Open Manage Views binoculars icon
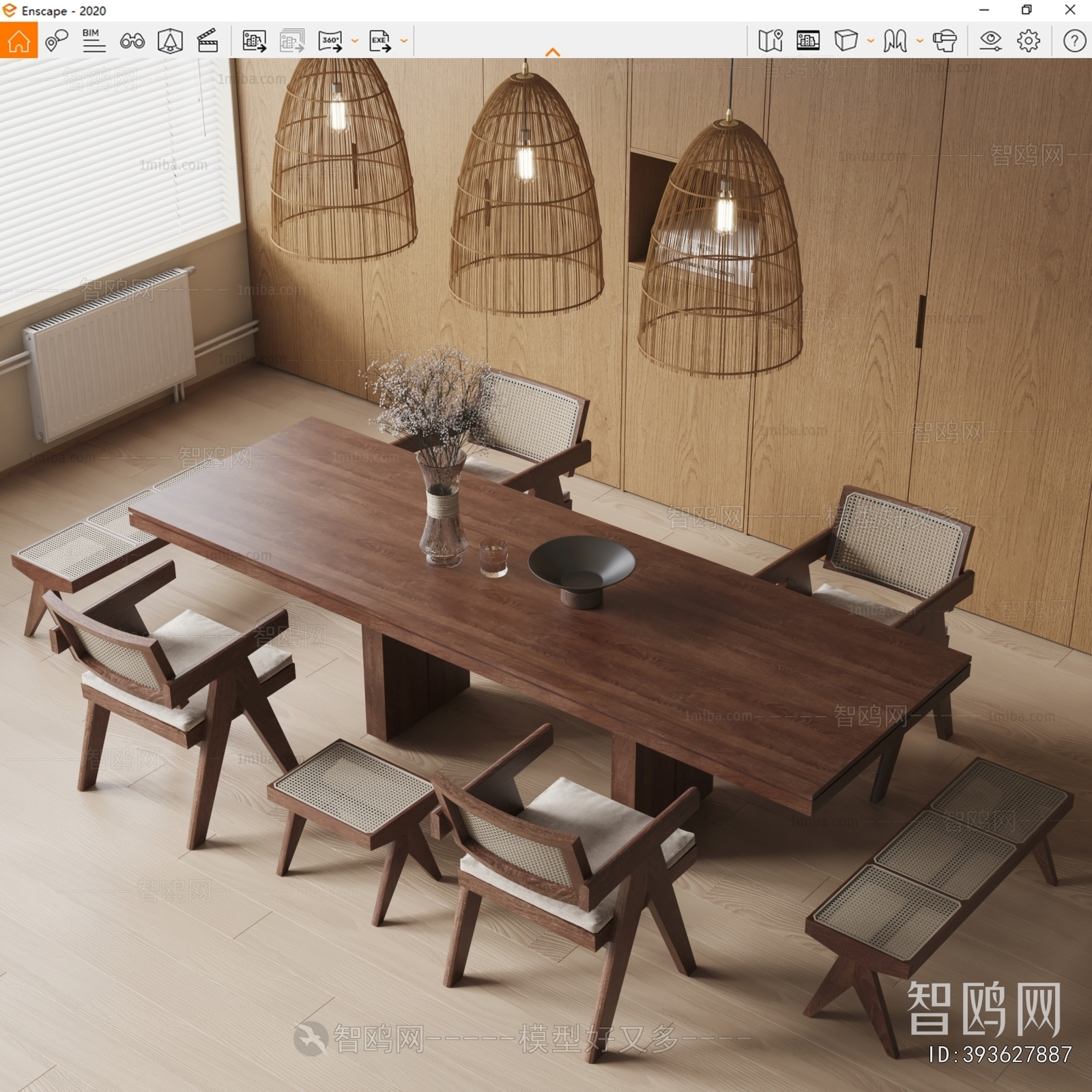 click(x=132, y=42)
